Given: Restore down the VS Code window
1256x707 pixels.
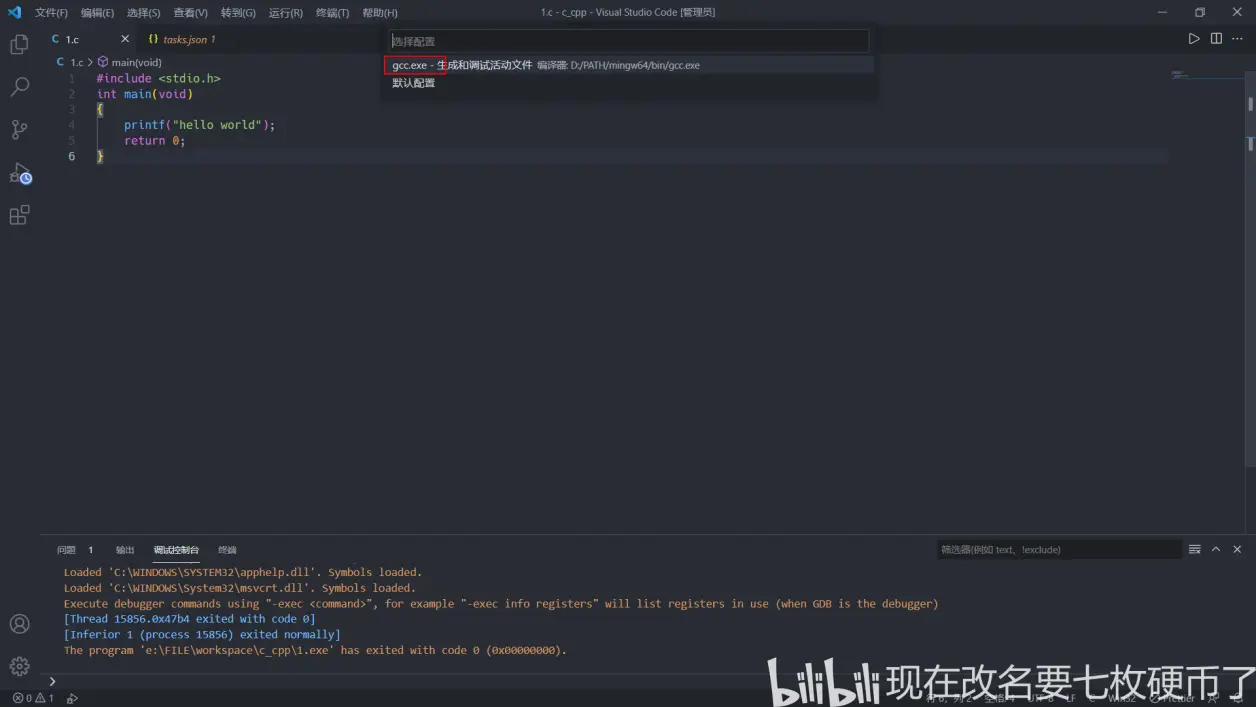Looking at the screenshot, I should click(1199, 12).
